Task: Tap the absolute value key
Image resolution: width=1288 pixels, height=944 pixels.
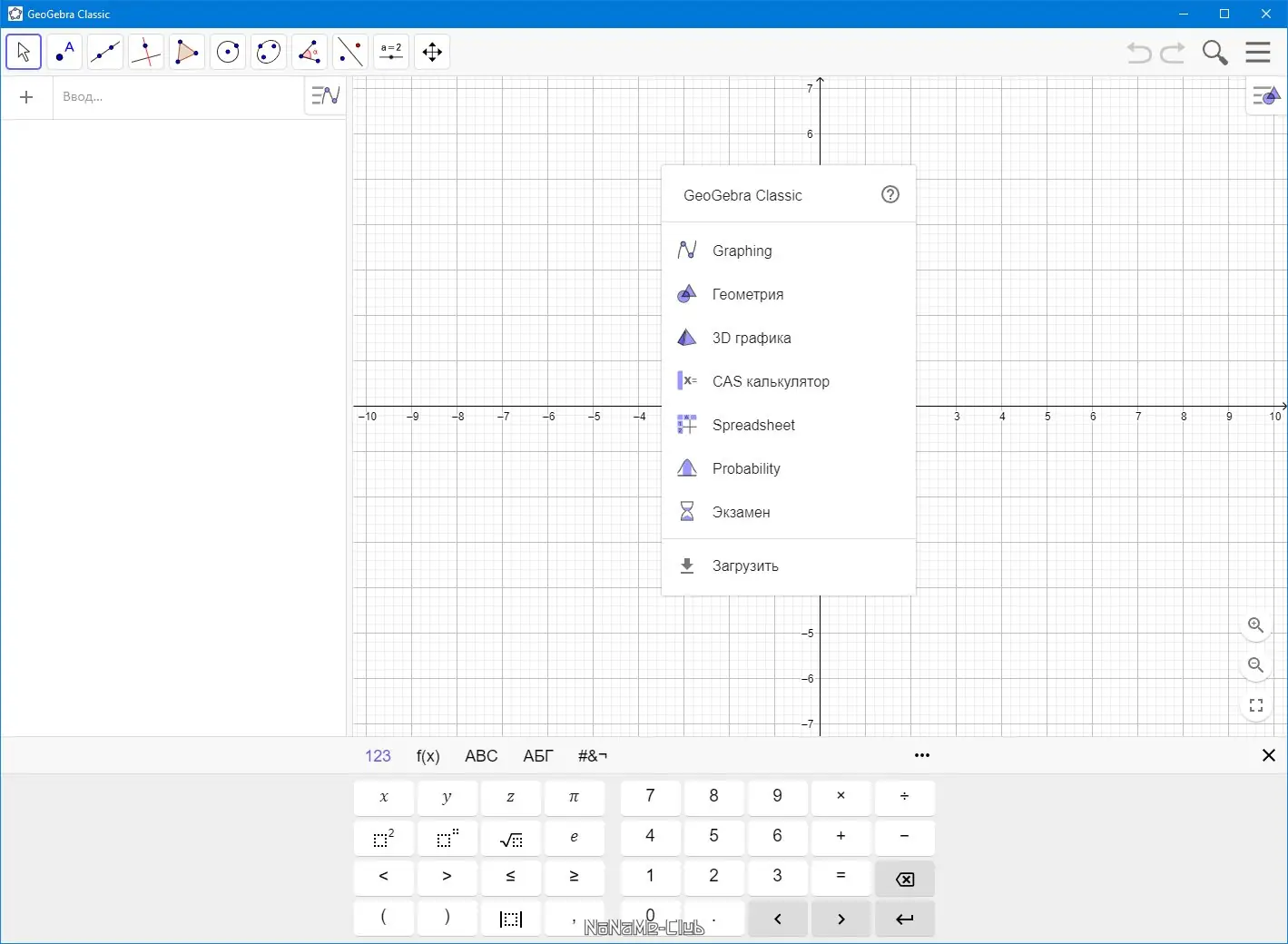Action: click(x=511, y=919)
